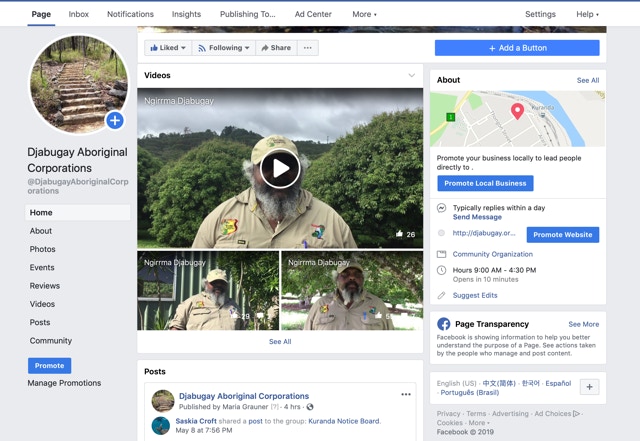The height and width of the screenshot is (441, 640).
Task: Collapse the Videos section chevron
Action: click(x=411, y=76)
